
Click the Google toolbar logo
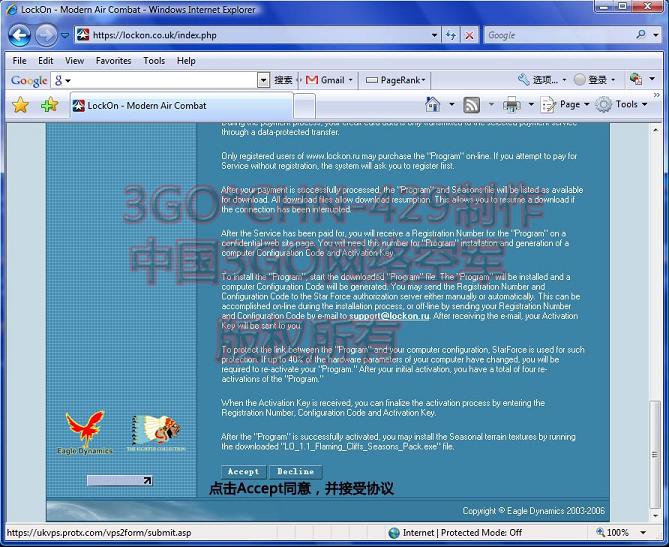point(29,80)
